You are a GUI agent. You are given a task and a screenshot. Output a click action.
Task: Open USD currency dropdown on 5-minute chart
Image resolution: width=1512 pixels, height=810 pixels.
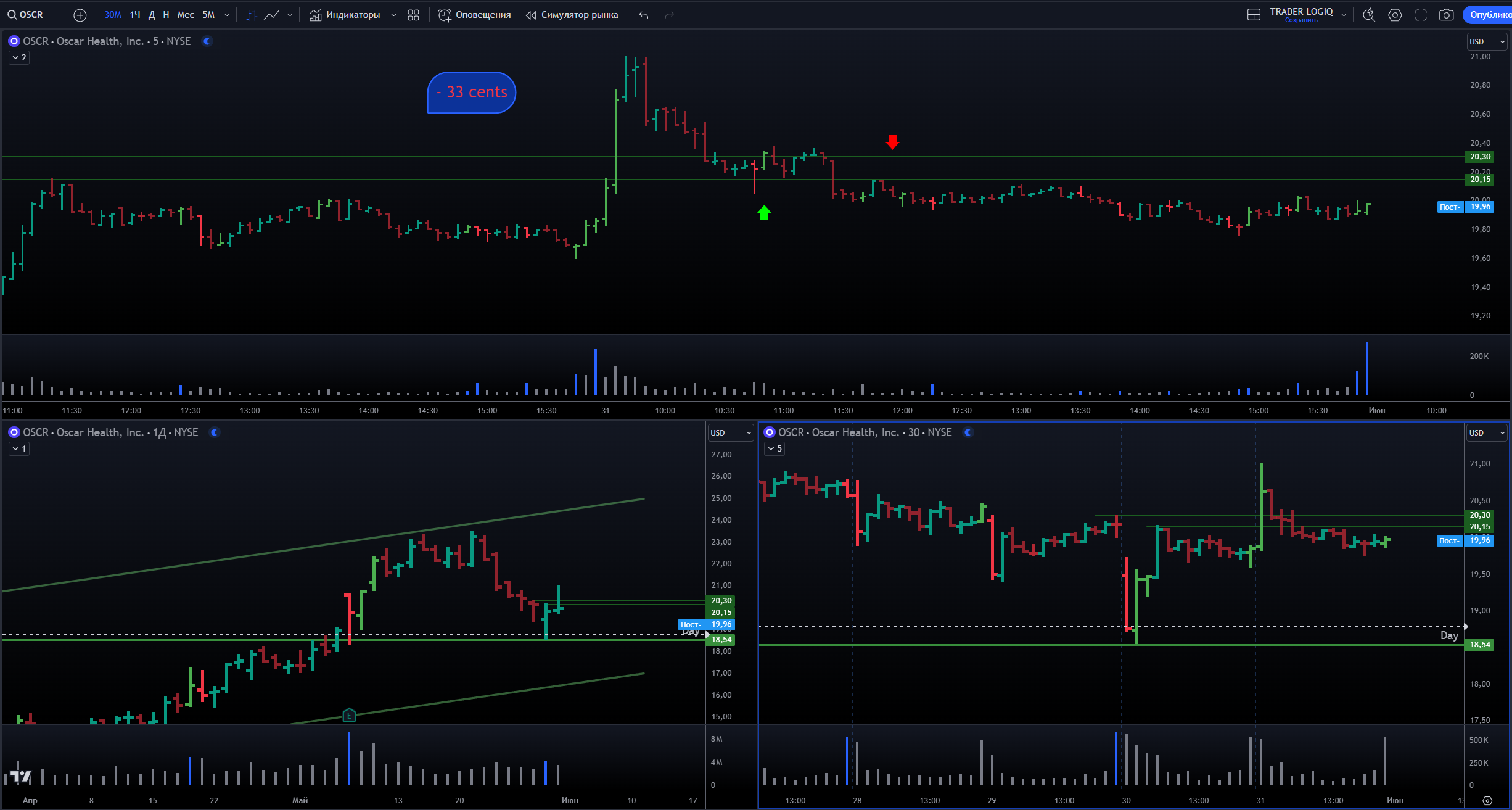pos(1487,41)
